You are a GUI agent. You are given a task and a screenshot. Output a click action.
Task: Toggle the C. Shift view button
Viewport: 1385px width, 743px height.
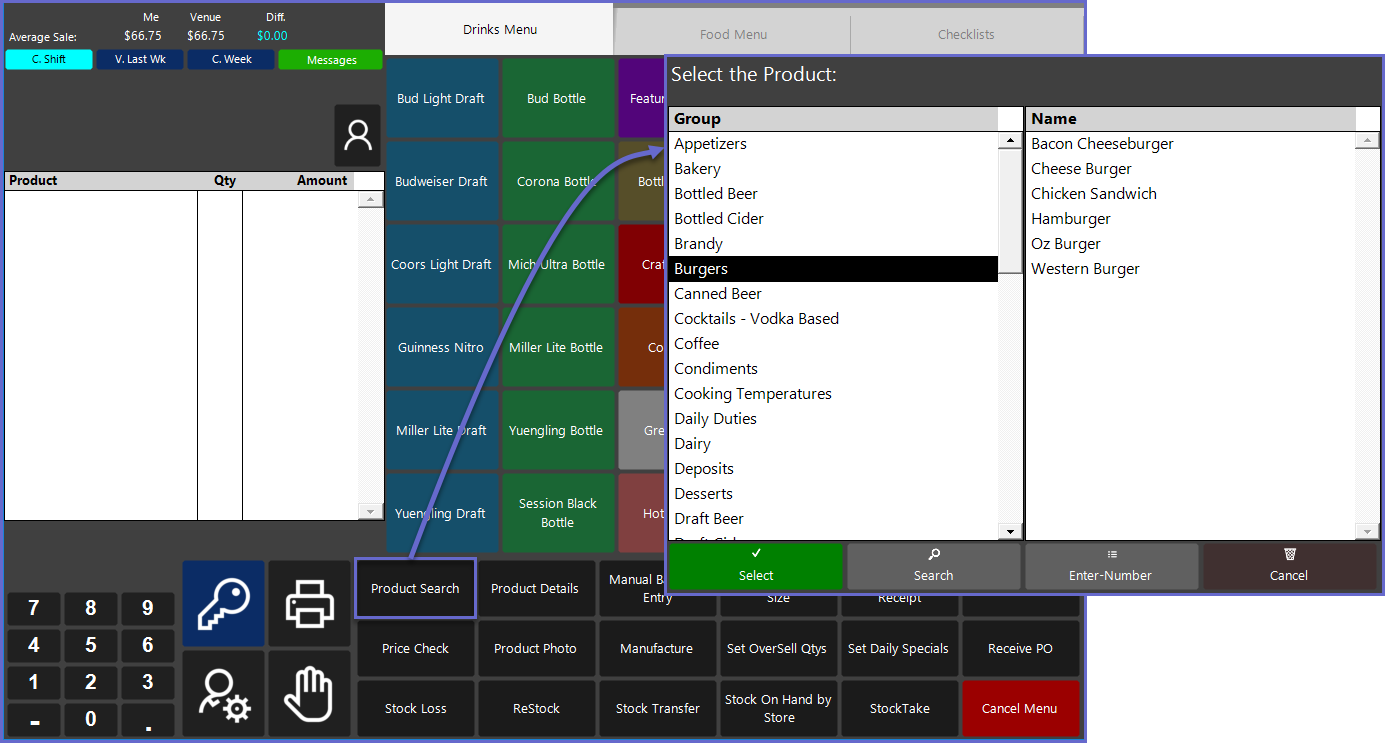(49, 60)
